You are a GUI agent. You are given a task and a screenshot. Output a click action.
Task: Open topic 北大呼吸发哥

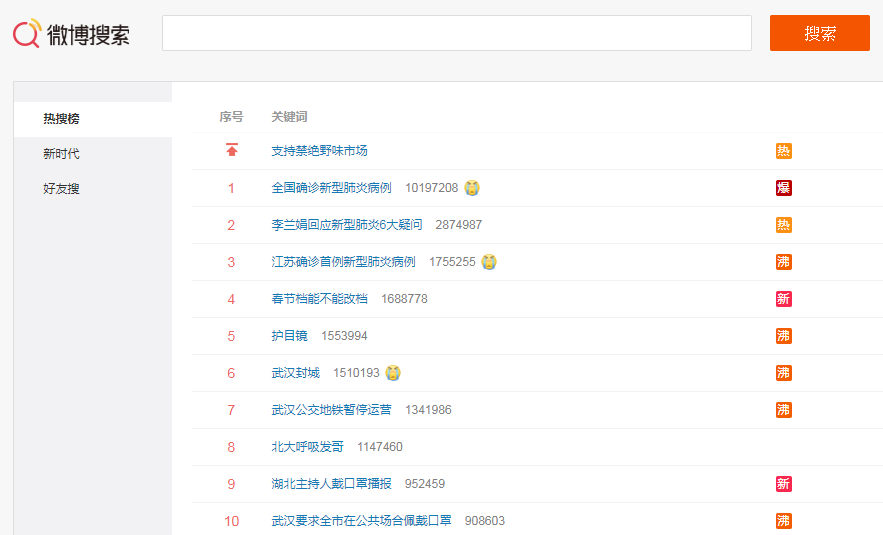click(307, 447)
